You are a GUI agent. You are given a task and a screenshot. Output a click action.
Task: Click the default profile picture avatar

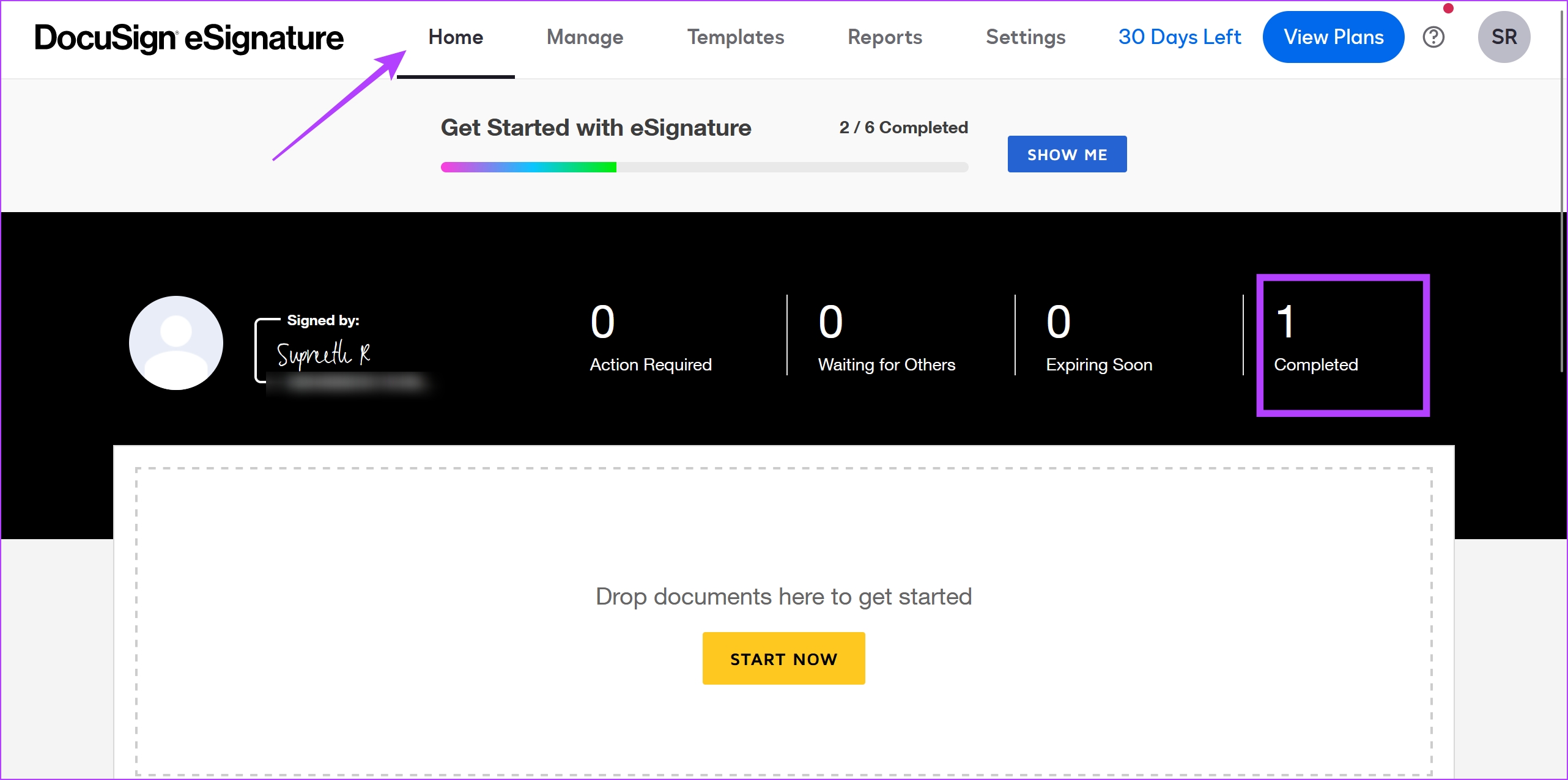[176, 343]
